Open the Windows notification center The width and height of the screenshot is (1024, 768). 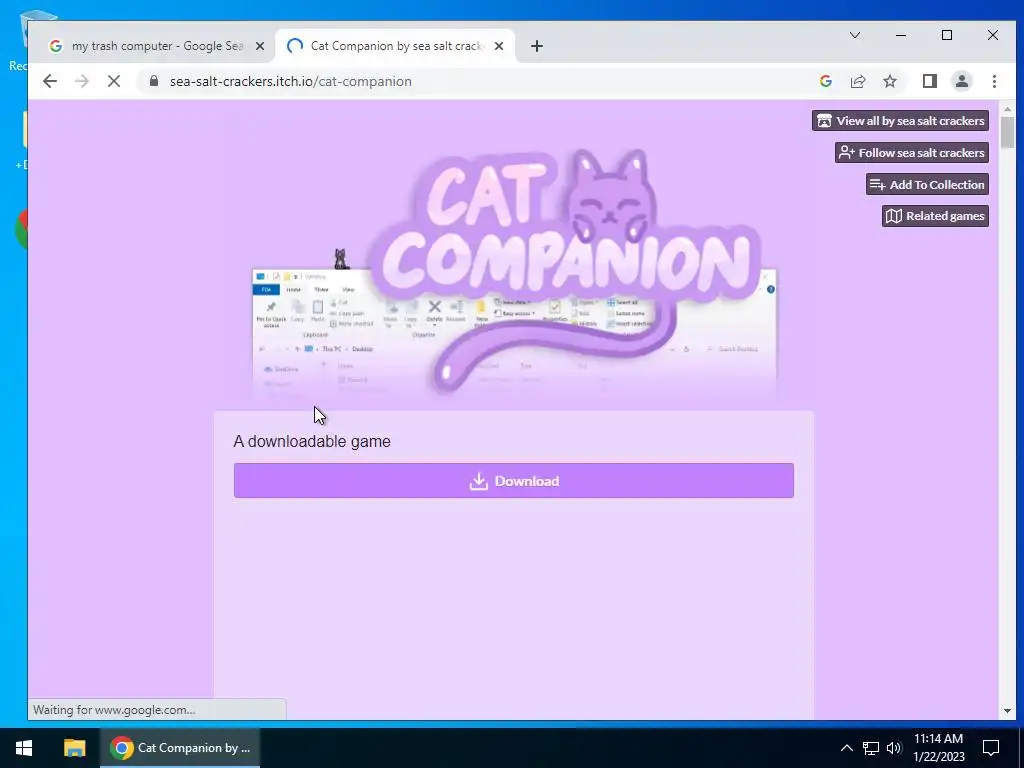click(991, 748)
